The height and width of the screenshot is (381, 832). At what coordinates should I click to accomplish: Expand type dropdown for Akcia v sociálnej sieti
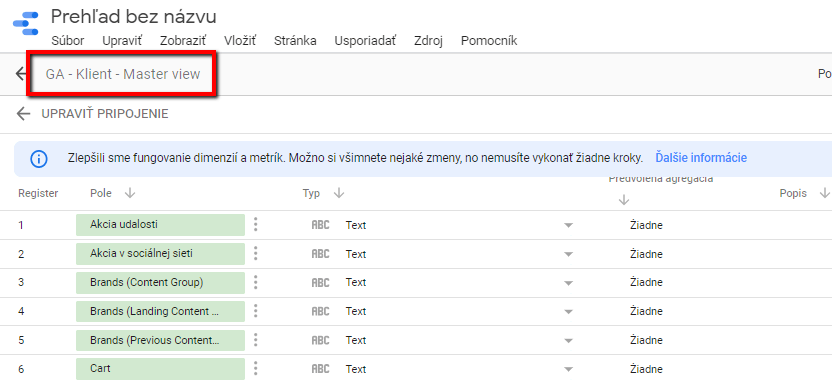pos(568,255)
